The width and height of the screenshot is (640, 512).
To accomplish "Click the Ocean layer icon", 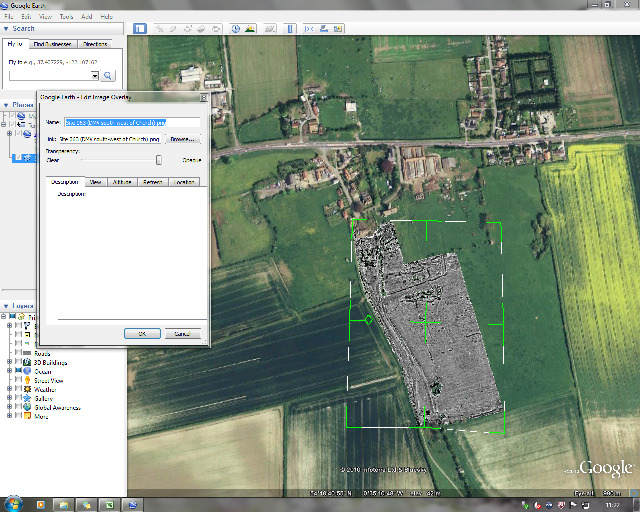I will 27,371.
